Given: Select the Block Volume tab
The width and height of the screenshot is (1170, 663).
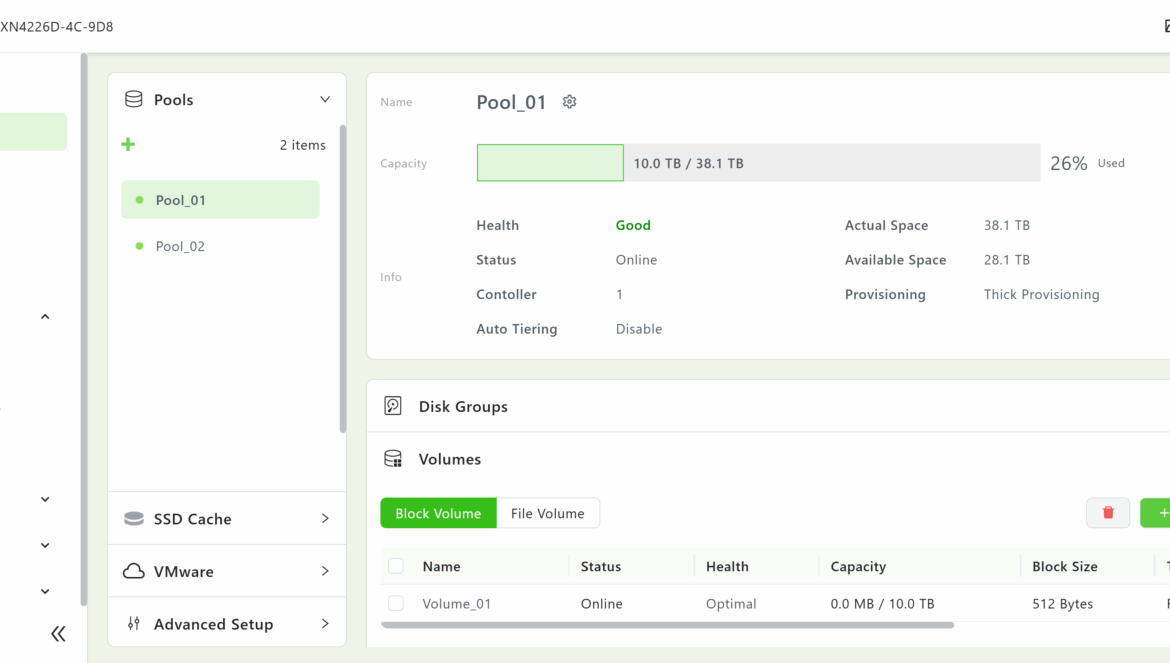Looking at the screenshot, I should (x=438, y=513).
